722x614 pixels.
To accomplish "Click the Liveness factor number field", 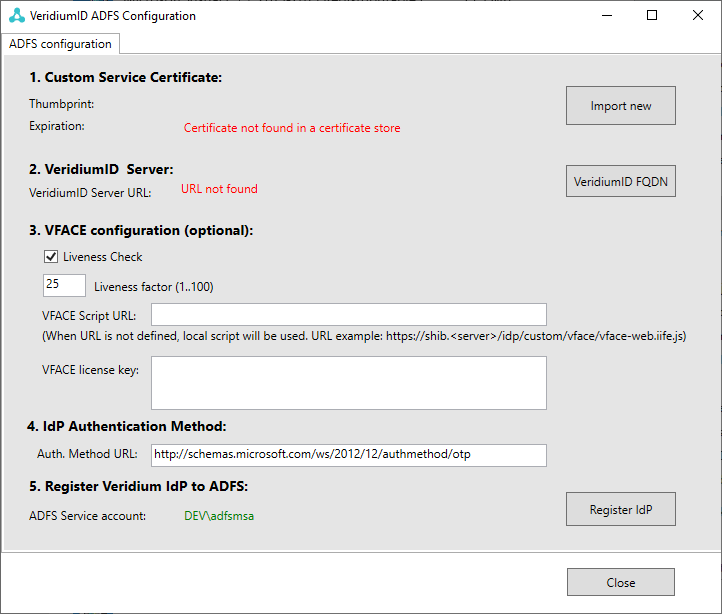I will tap(64, 285).
